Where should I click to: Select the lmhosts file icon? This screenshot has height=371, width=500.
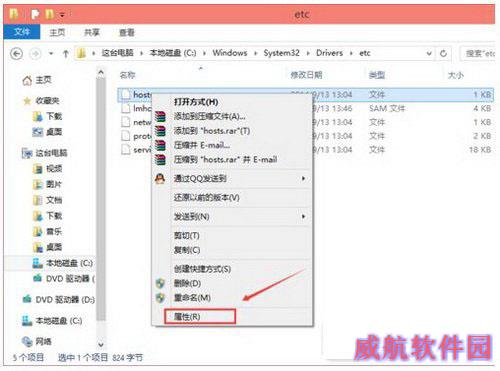click(x=126, y=108)
